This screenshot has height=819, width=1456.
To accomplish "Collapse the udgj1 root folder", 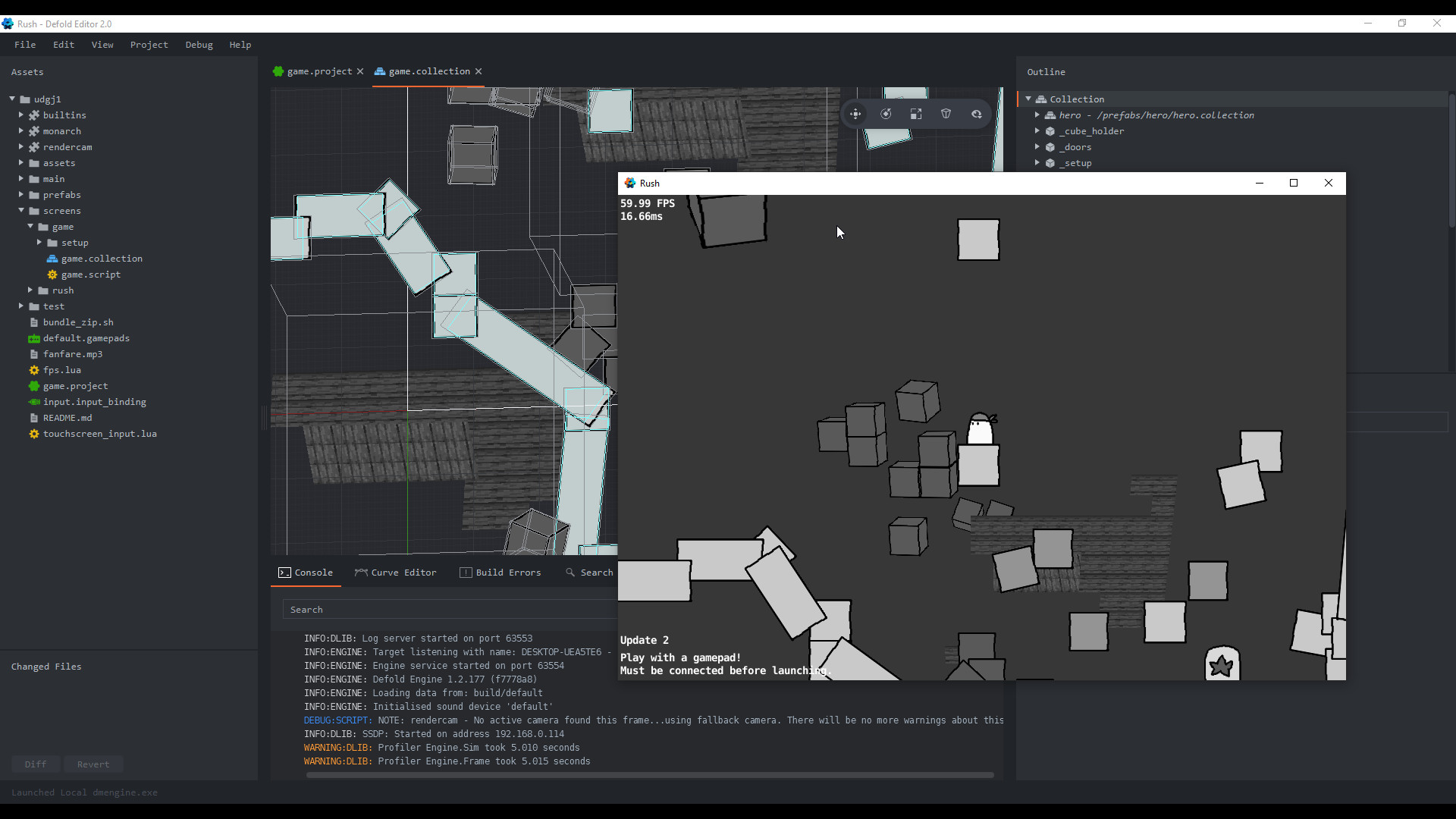I will [11, 99].
